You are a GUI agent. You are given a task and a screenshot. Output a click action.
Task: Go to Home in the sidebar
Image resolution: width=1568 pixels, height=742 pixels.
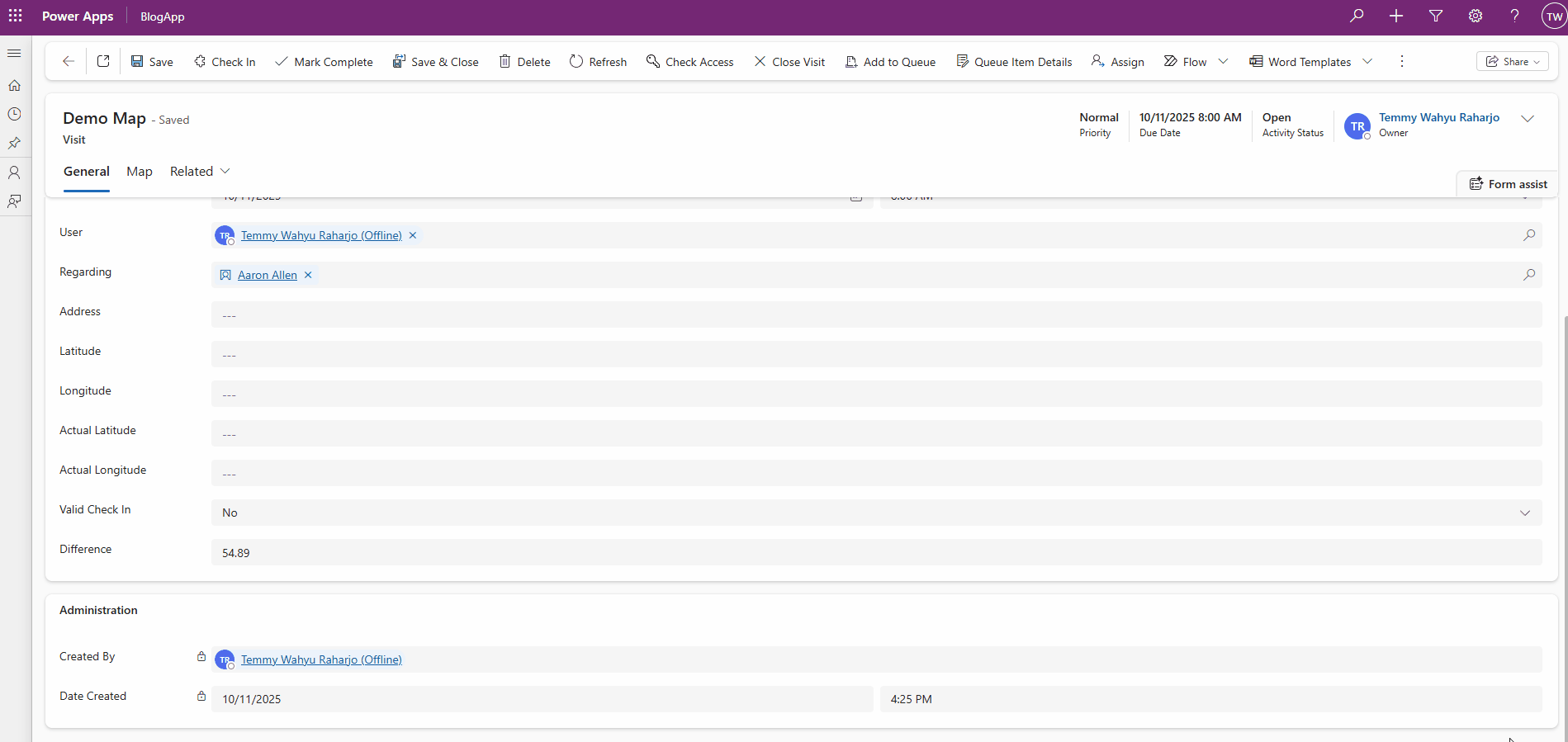tap(14, 85)
